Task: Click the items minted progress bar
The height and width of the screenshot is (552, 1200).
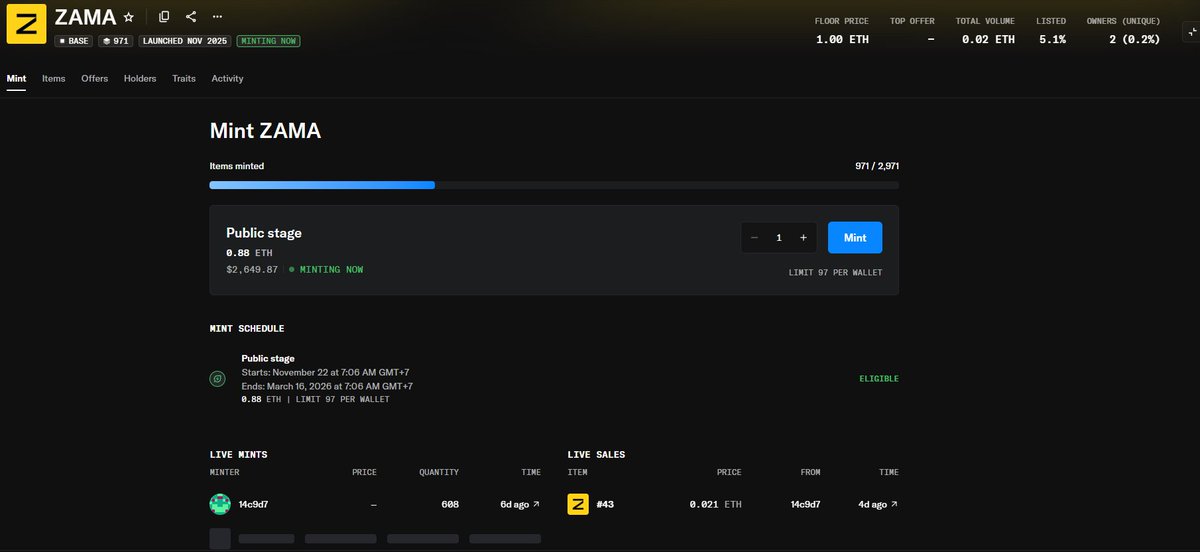Action: pos(554,185)
